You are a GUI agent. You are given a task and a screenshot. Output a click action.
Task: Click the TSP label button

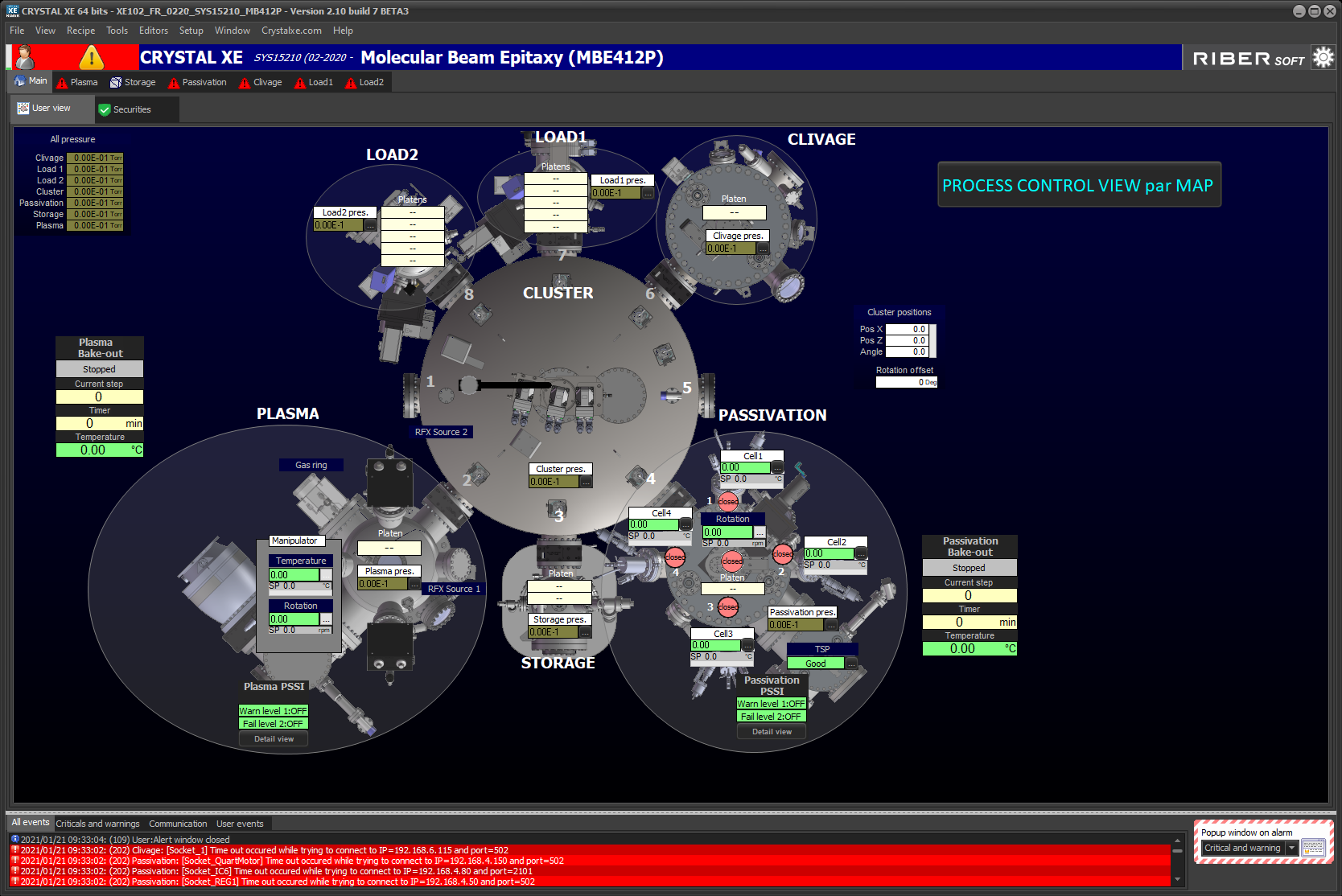pos(822,649)
